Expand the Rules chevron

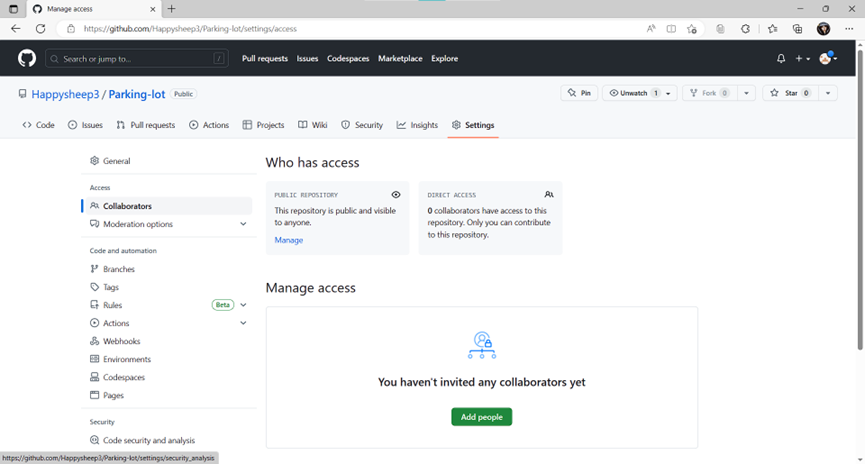click(x=243, y=305)
